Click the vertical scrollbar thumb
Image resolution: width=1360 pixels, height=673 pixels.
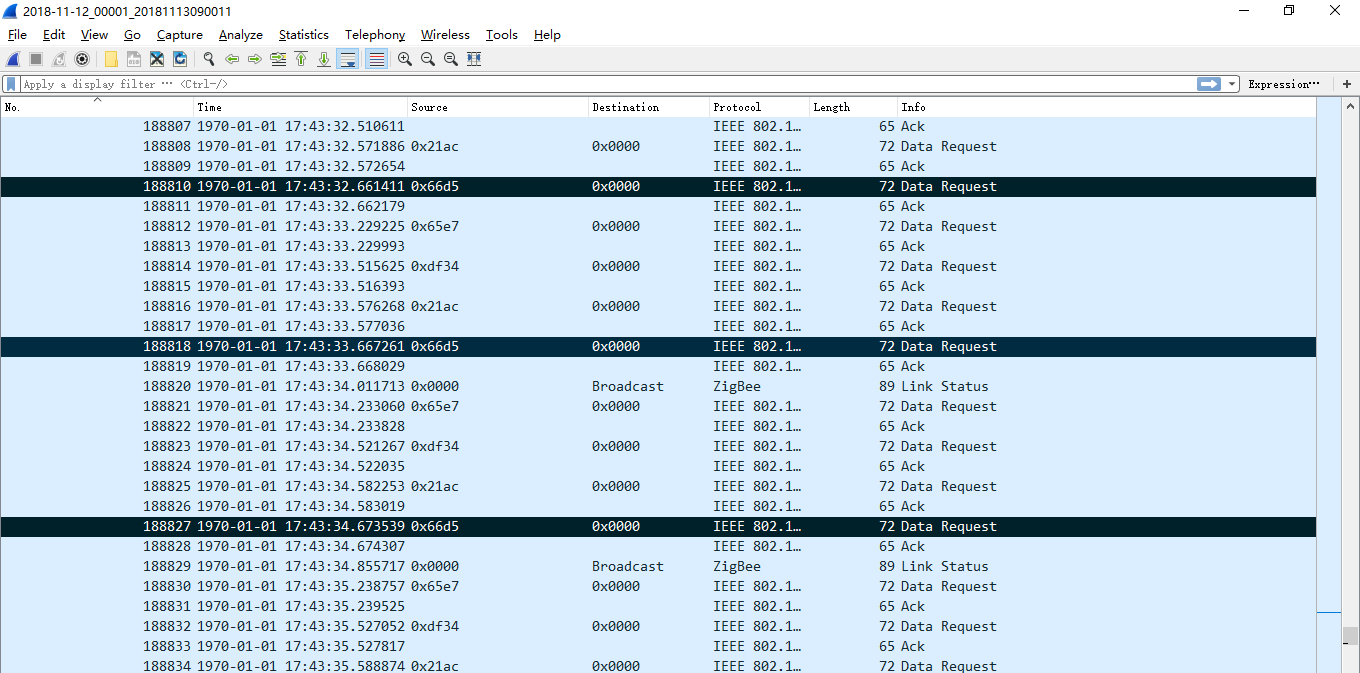[1351, 637]
